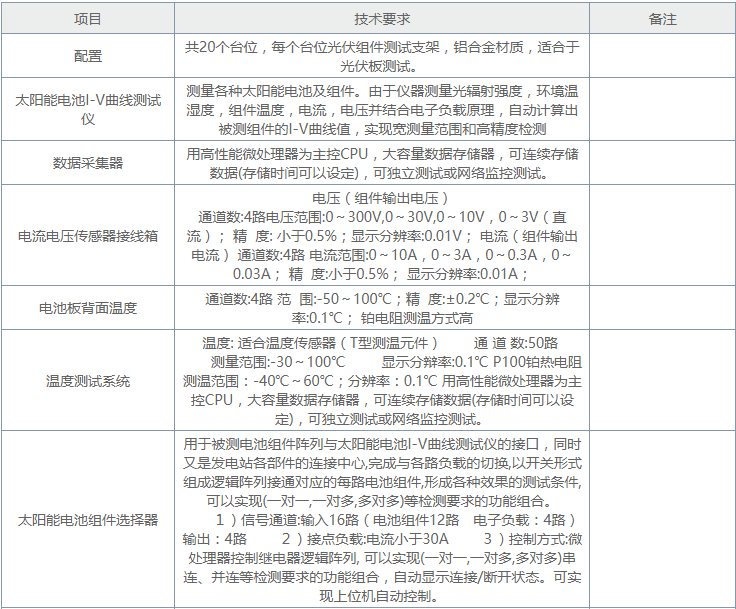Click empty 备注 cell in 配置 row

click(662, 57)
